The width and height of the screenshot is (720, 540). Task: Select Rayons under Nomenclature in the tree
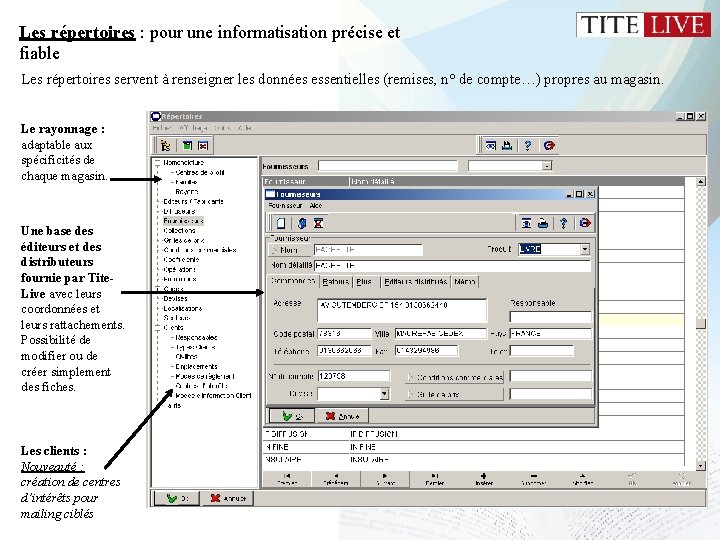tap(186, 191)
